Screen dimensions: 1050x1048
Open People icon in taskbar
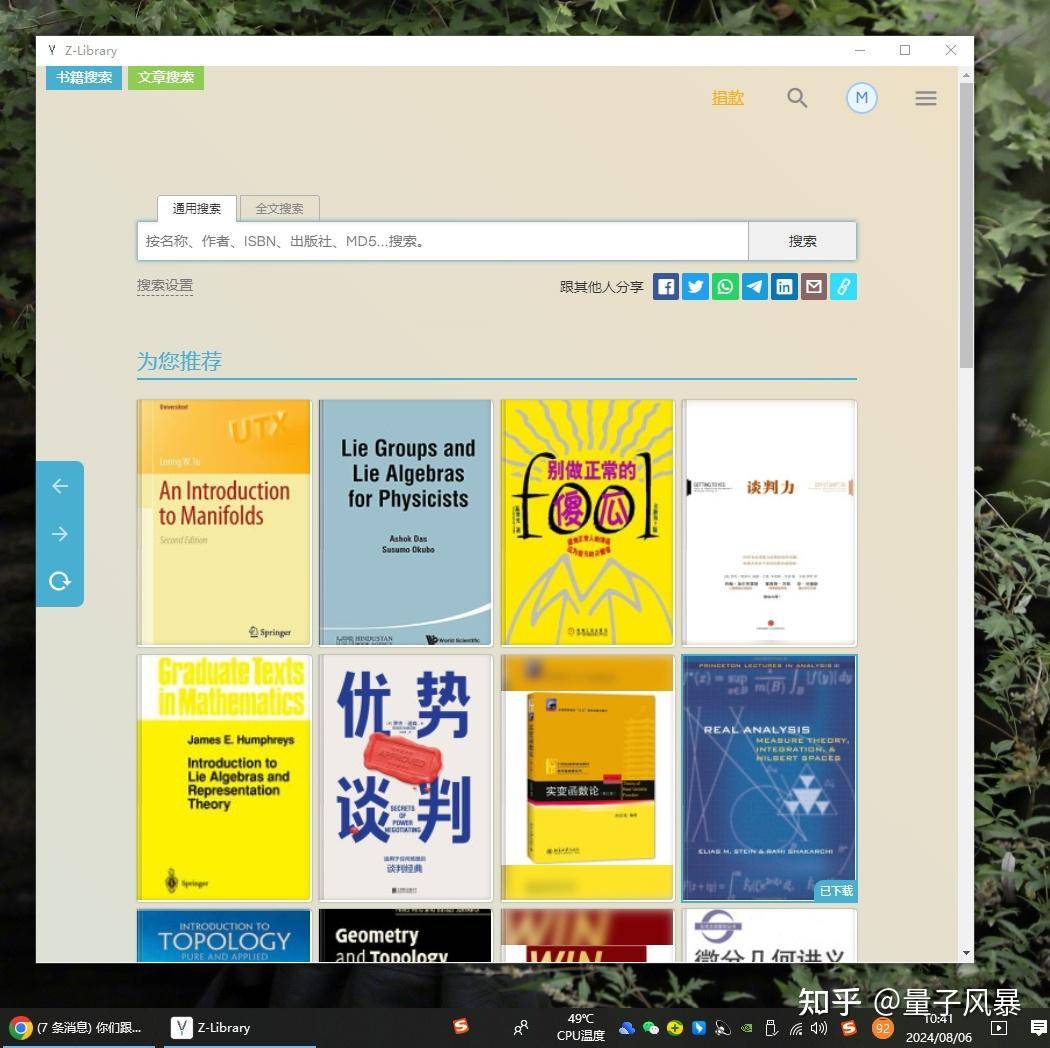tap(520, 1028)
